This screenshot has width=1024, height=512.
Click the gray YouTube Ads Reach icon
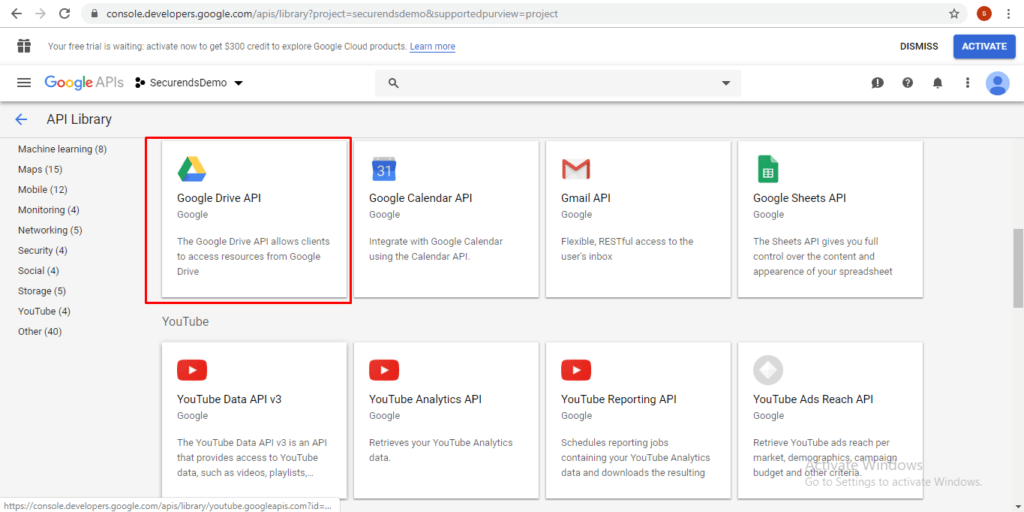(768, 370)
